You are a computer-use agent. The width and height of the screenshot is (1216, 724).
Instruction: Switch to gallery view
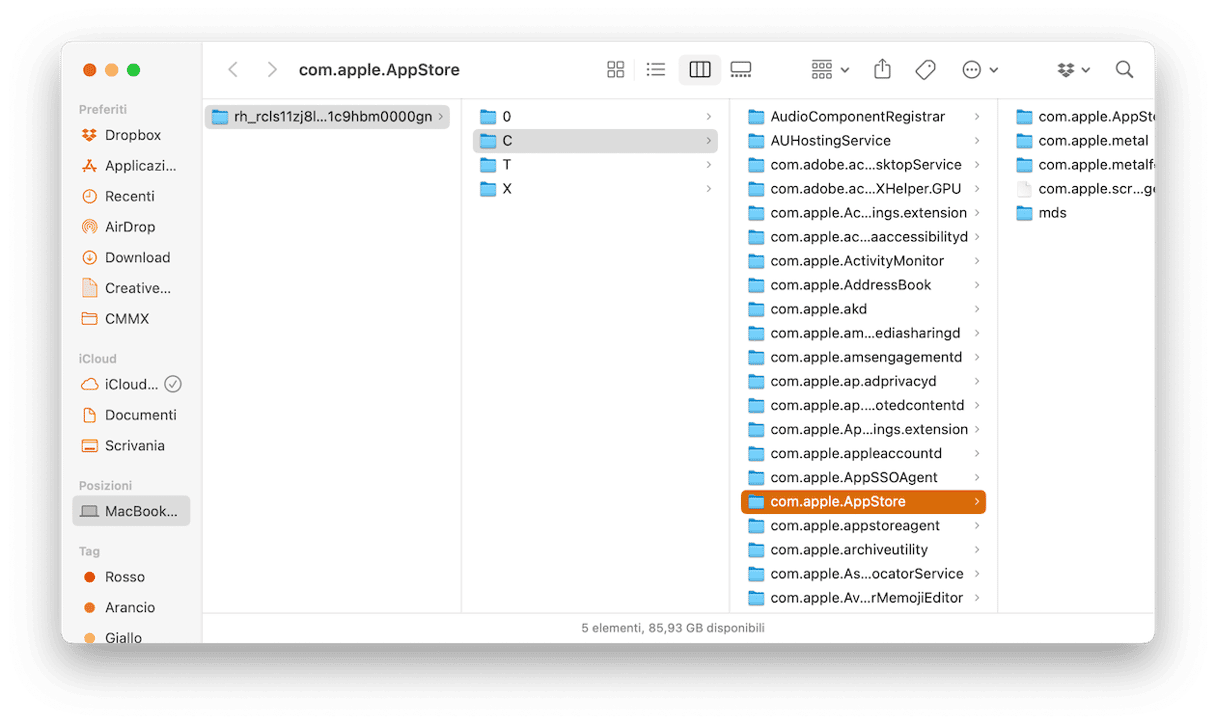[x=741, y=70]
